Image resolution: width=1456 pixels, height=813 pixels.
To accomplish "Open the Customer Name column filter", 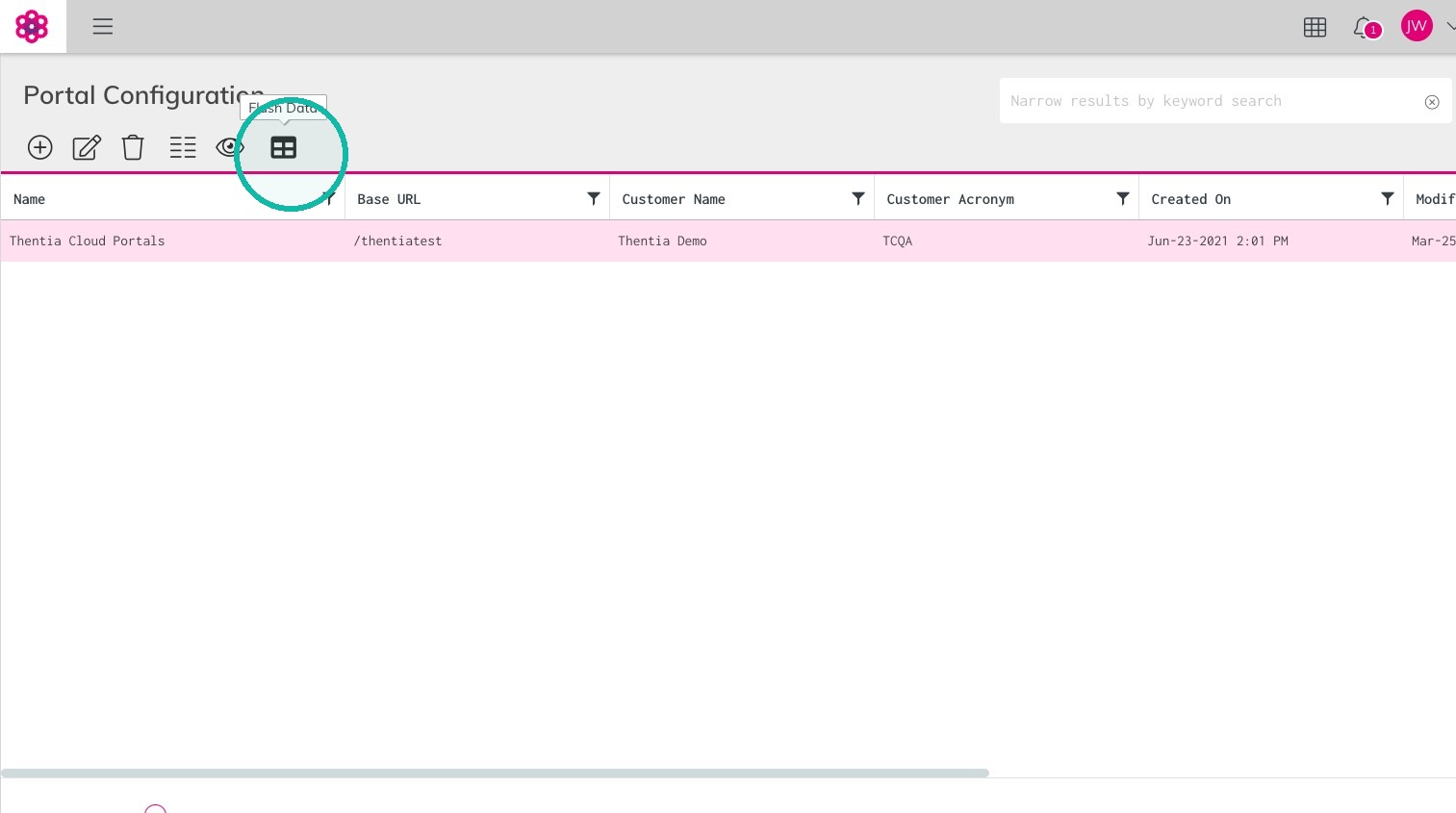I will click(x=858, y=198).
